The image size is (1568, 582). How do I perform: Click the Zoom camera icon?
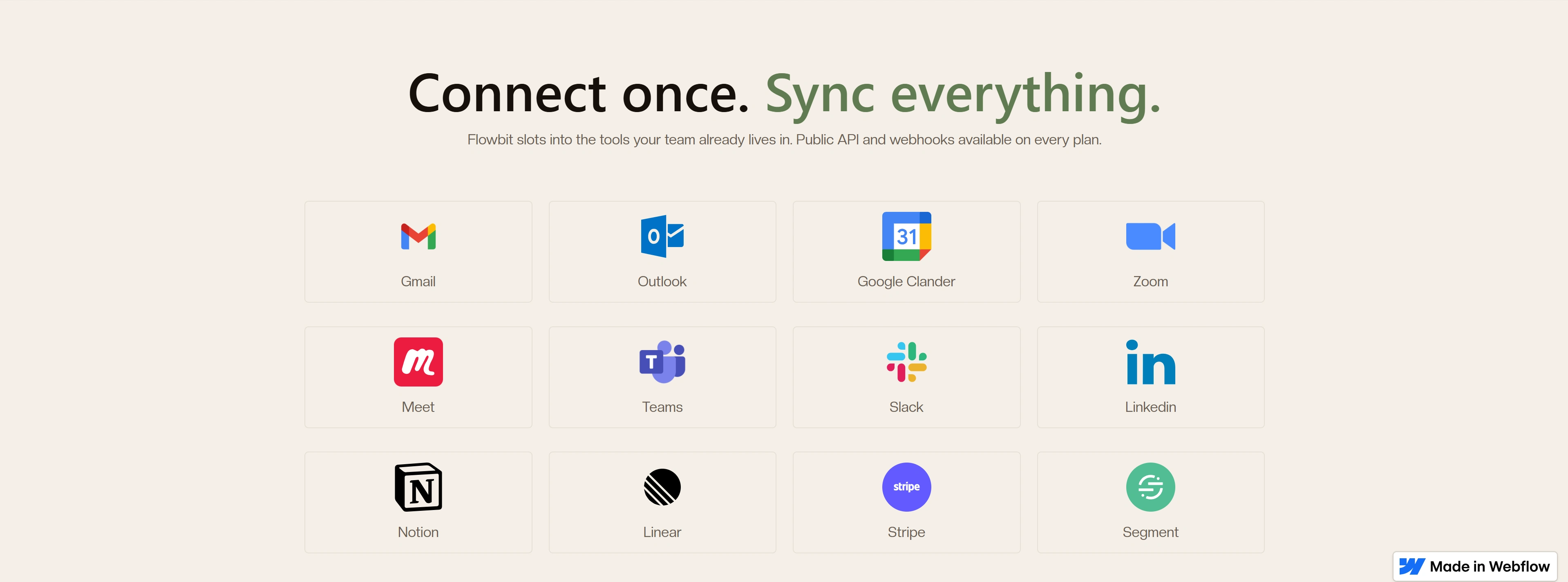point(1150,236)
